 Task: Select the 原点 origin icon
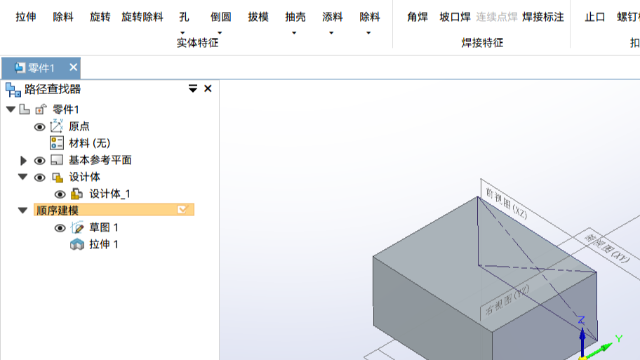(x=56, y=126)
